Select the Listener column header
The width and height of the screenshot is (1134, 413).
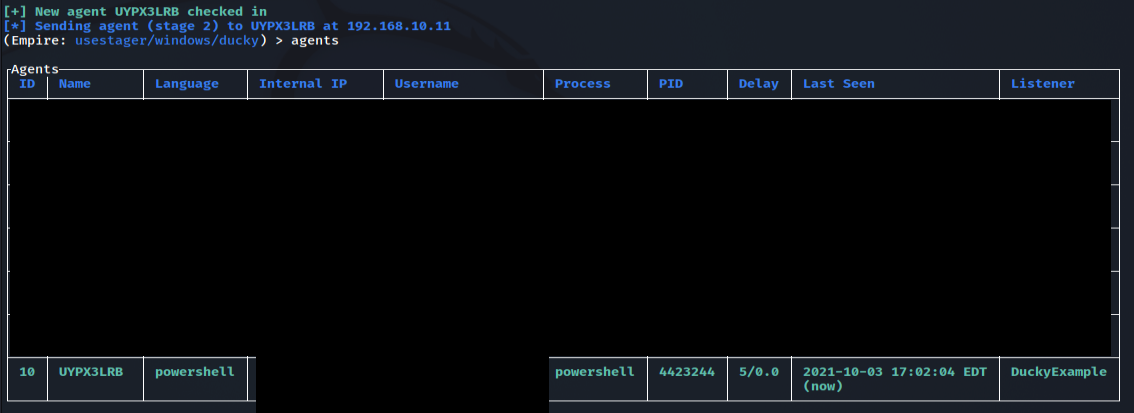click(1043, 84)
